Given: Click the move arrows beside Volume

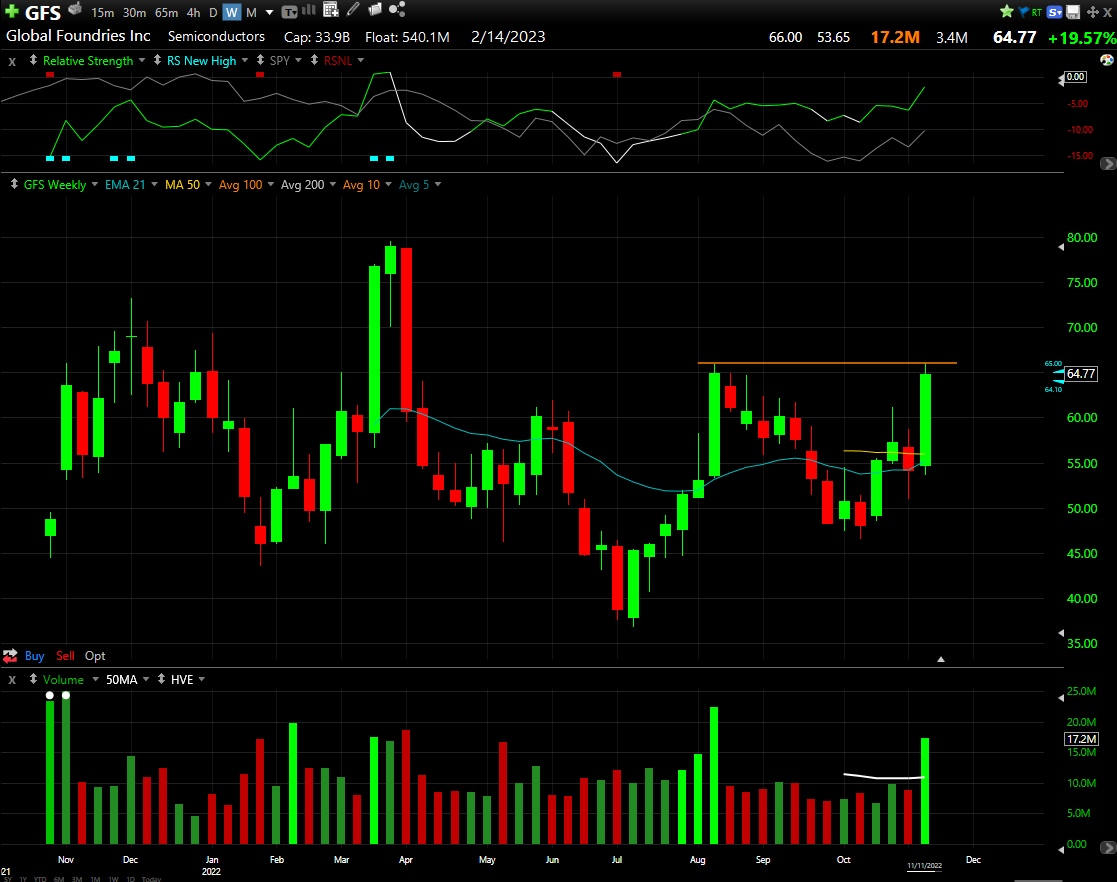Looking at the screenshot, I should click(x=33, y=678).
